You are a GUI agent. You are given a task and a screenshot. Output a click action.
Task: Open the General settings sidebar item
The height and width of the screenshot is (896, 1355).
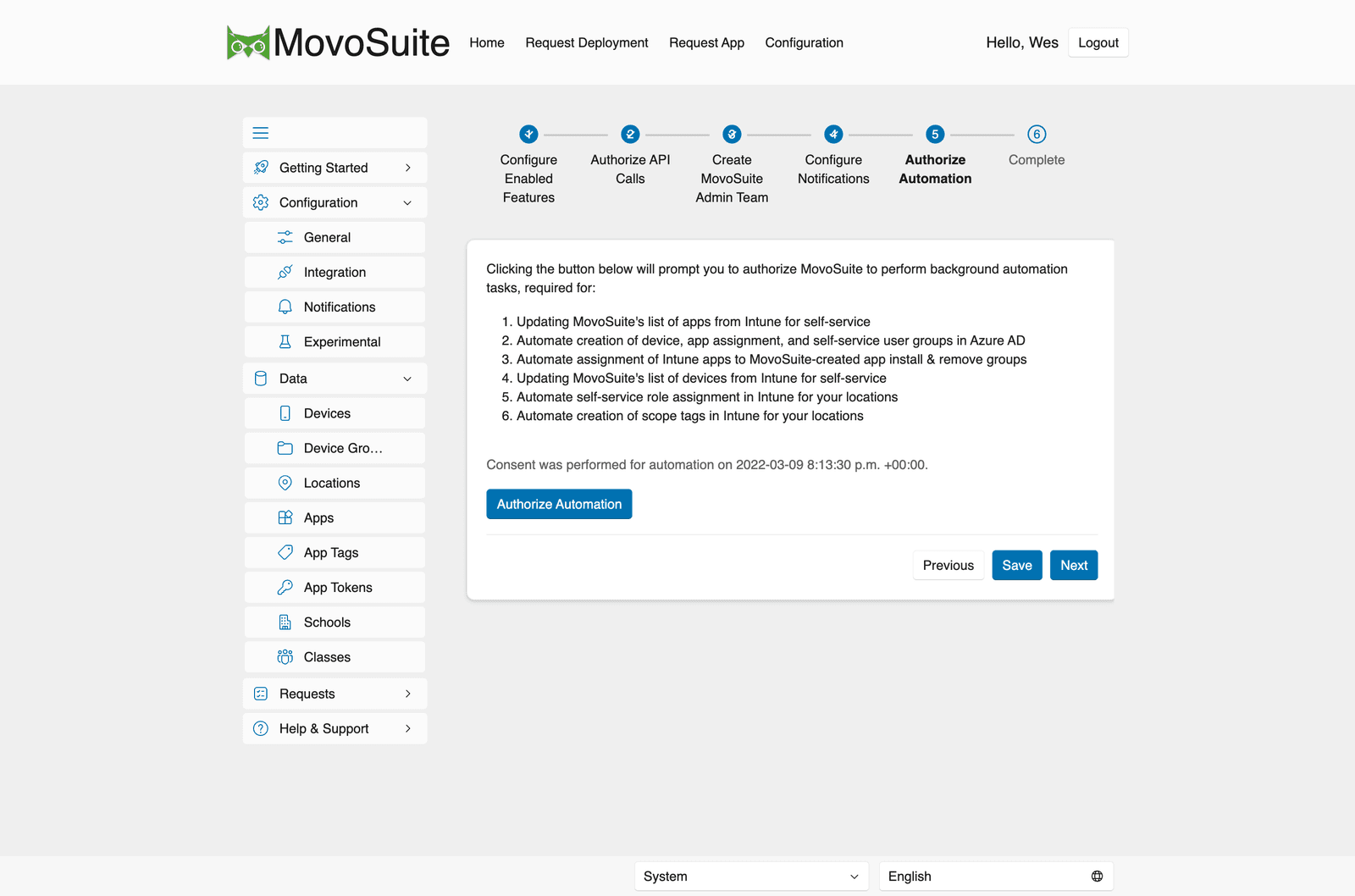point(335,237)
